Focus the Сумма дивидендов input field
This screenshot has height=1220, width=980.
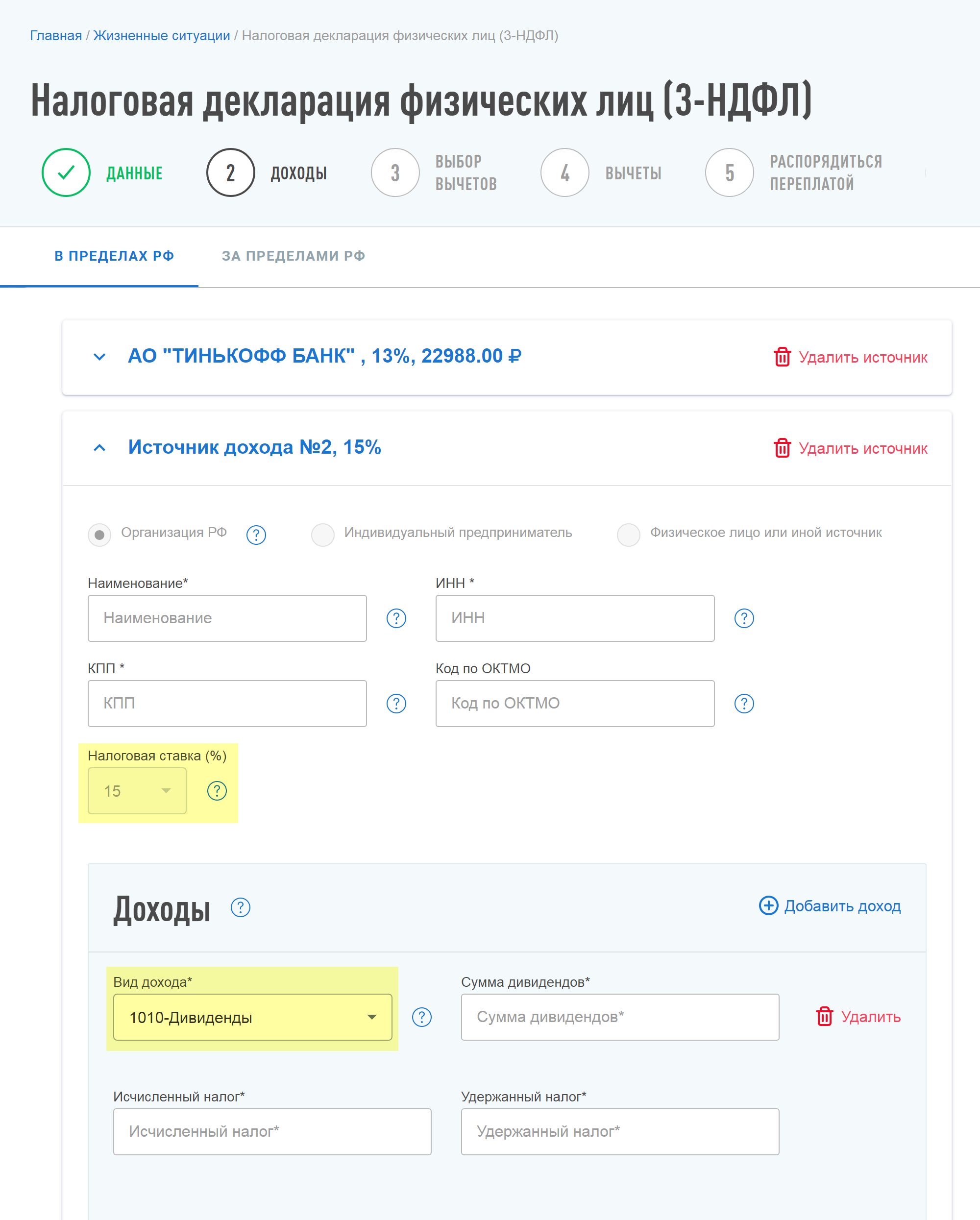[x=620, y=1017]
